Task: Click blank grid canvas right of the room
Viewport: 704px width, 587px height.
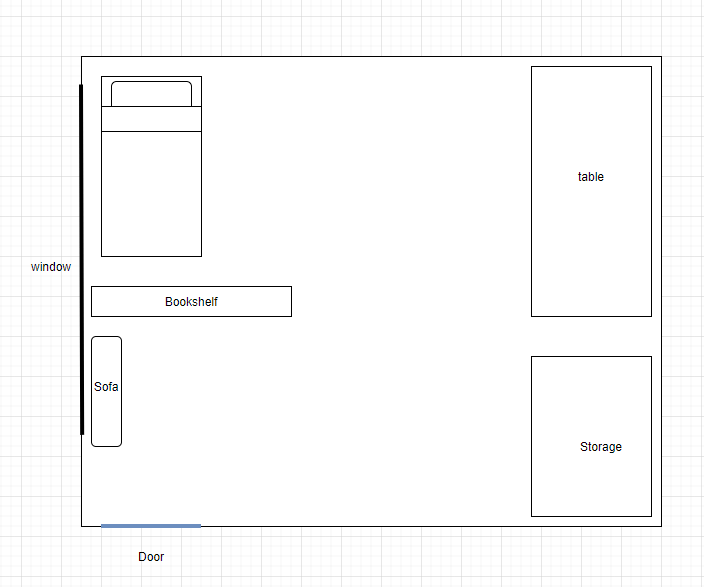Action: tap(683, 300)
